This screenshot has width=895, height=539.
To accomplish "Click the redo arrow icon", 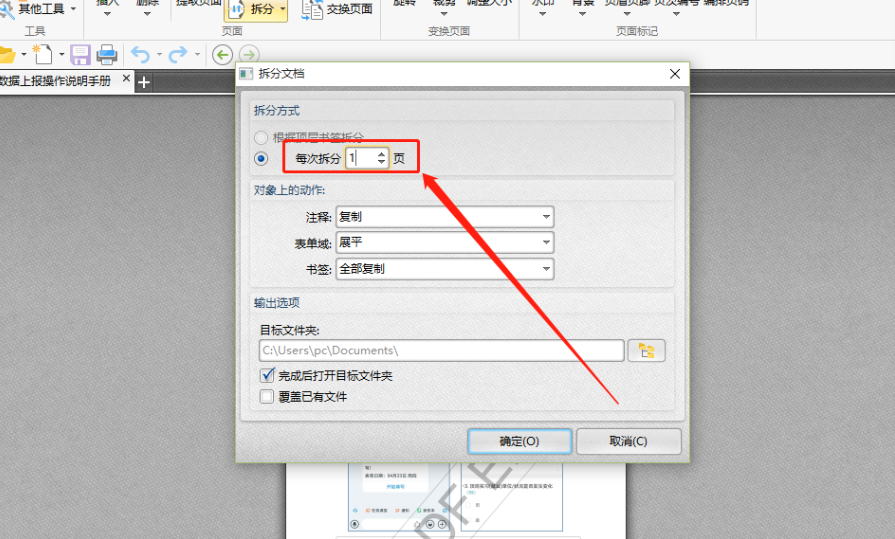I will [178, 55].
